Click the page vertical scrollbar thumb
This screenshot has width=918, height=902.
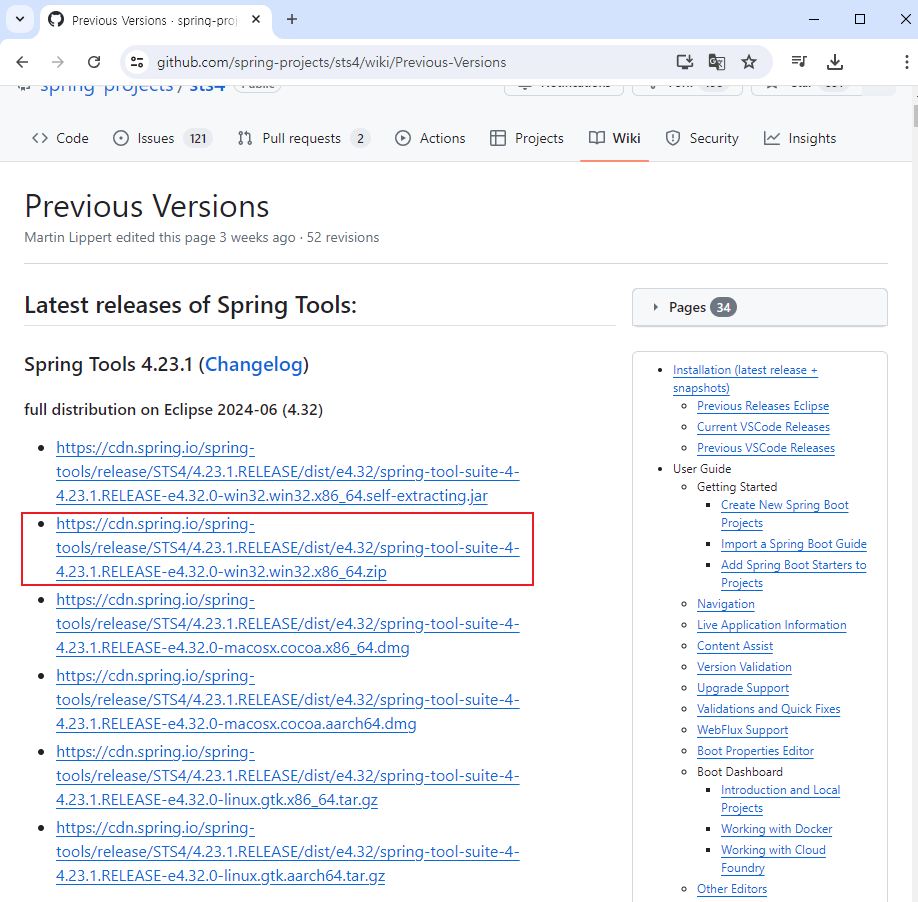pyautogui.click(x=915, y=116)
